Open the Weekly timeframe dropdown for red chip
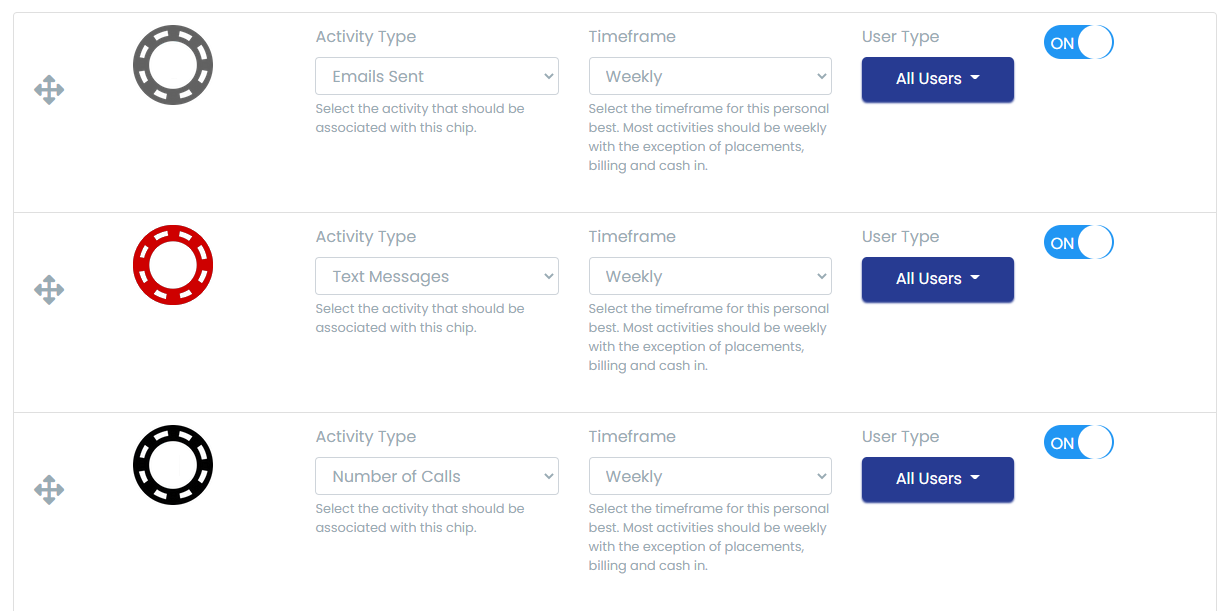Screen dimensions: 1224x611 click(710, 277)
